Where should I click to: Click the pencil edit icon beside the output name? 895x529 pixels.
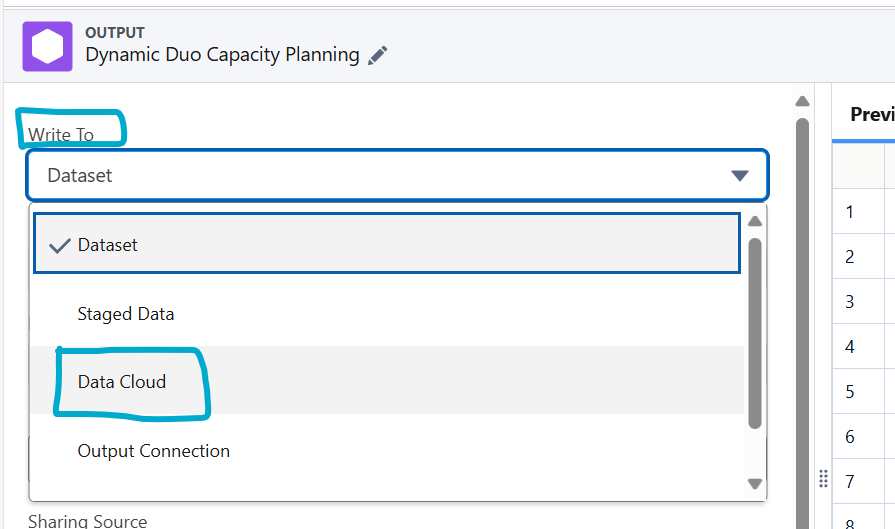[x=377, y=56]
